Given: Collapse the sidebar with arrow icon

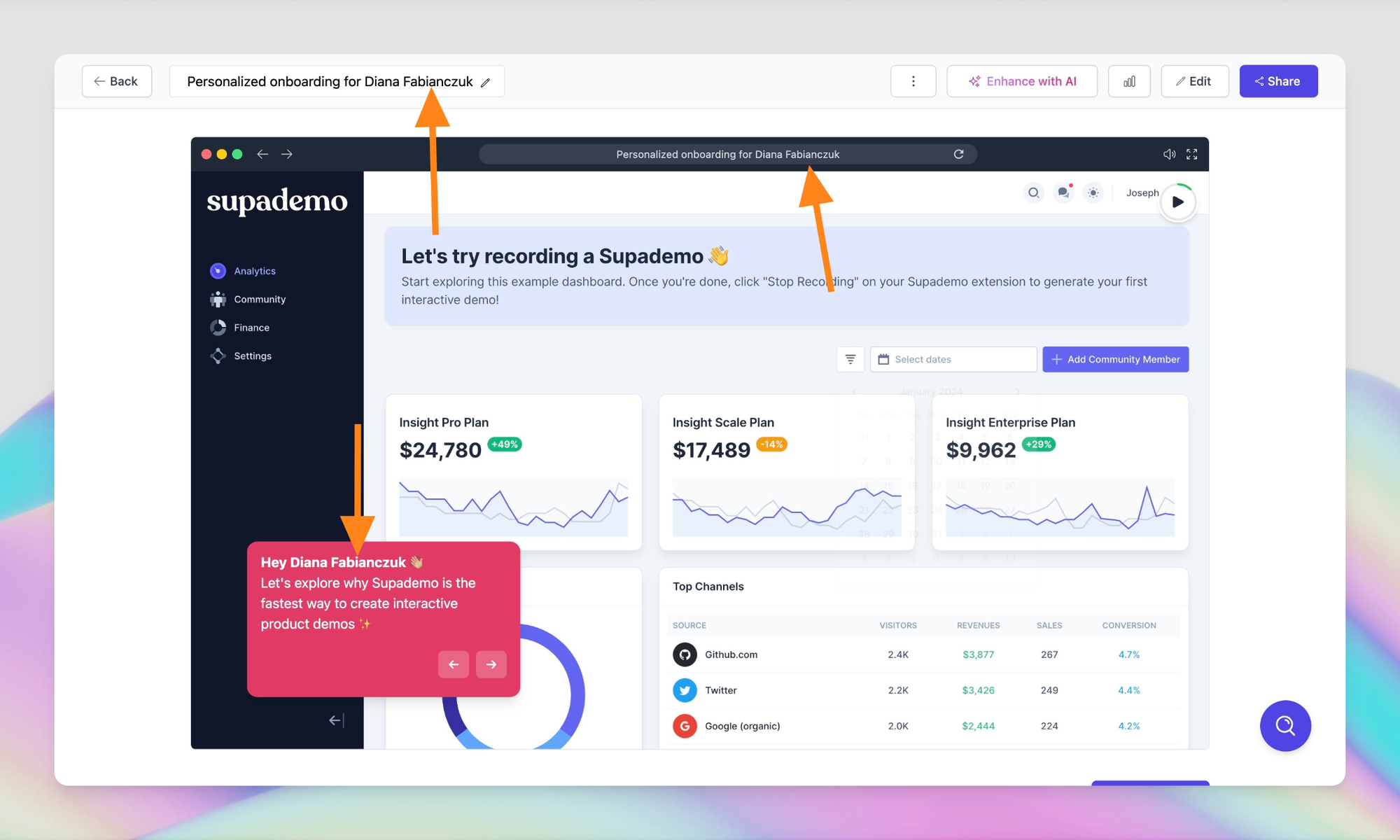Looking at the screenshot, I should tap(337, 720).
